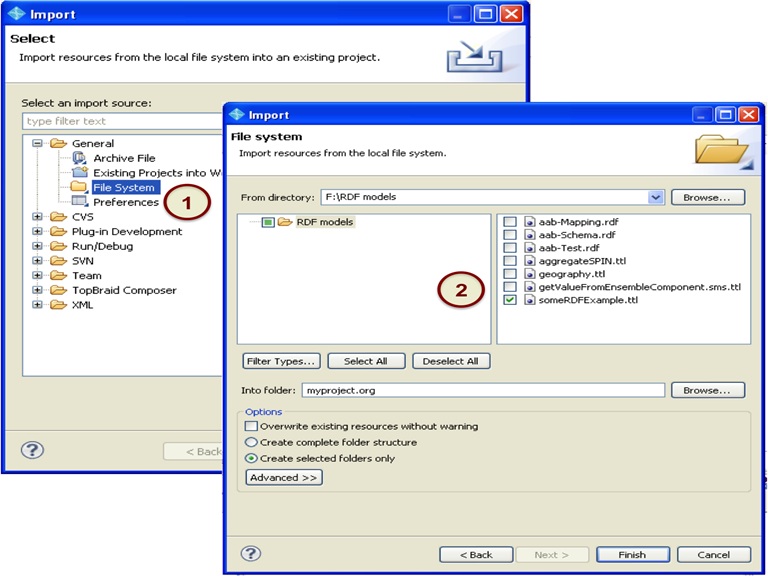This screenshot has height=576, width=768.
Task: Click the Archive File icon
Action: (x=80, y=158)
